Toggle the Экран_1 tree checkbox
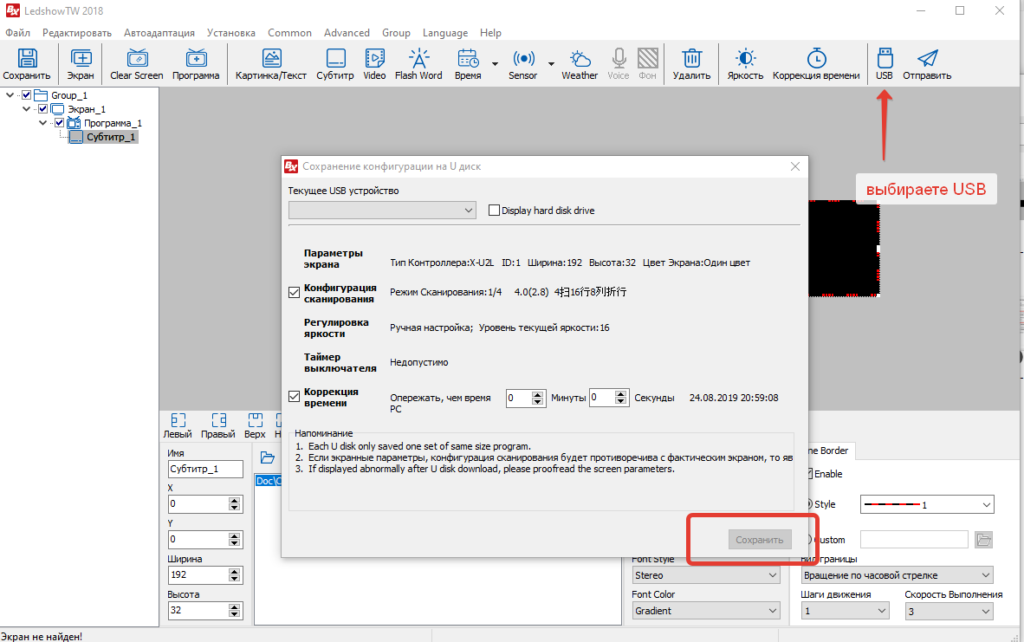Image resolution: width=1024 pixels, height=642 pixels. point(42,109)
